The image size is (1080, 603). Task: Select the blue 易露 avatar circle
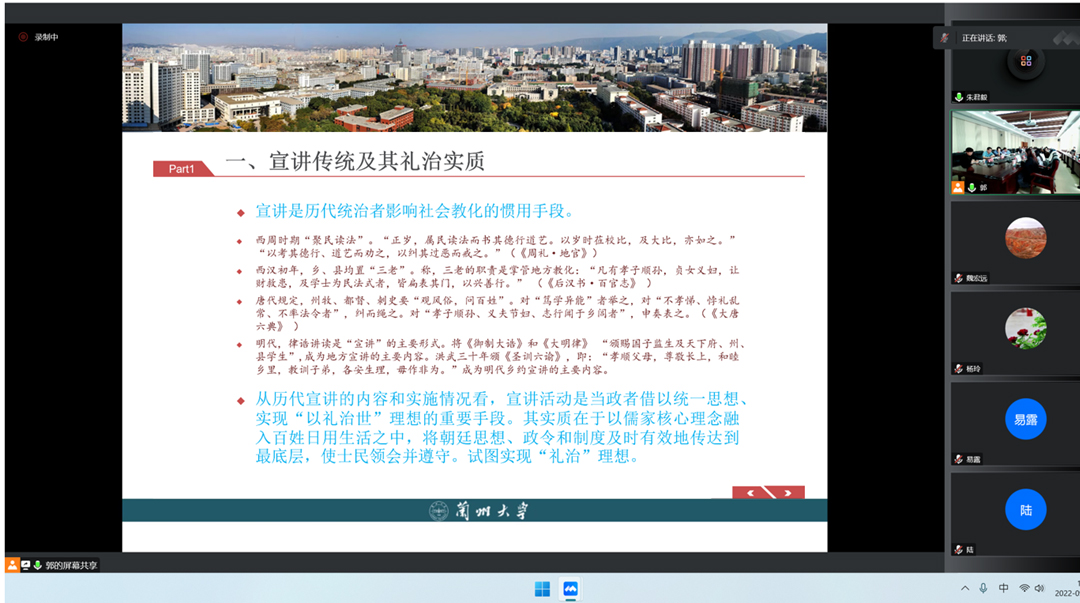pos(1026,419)
